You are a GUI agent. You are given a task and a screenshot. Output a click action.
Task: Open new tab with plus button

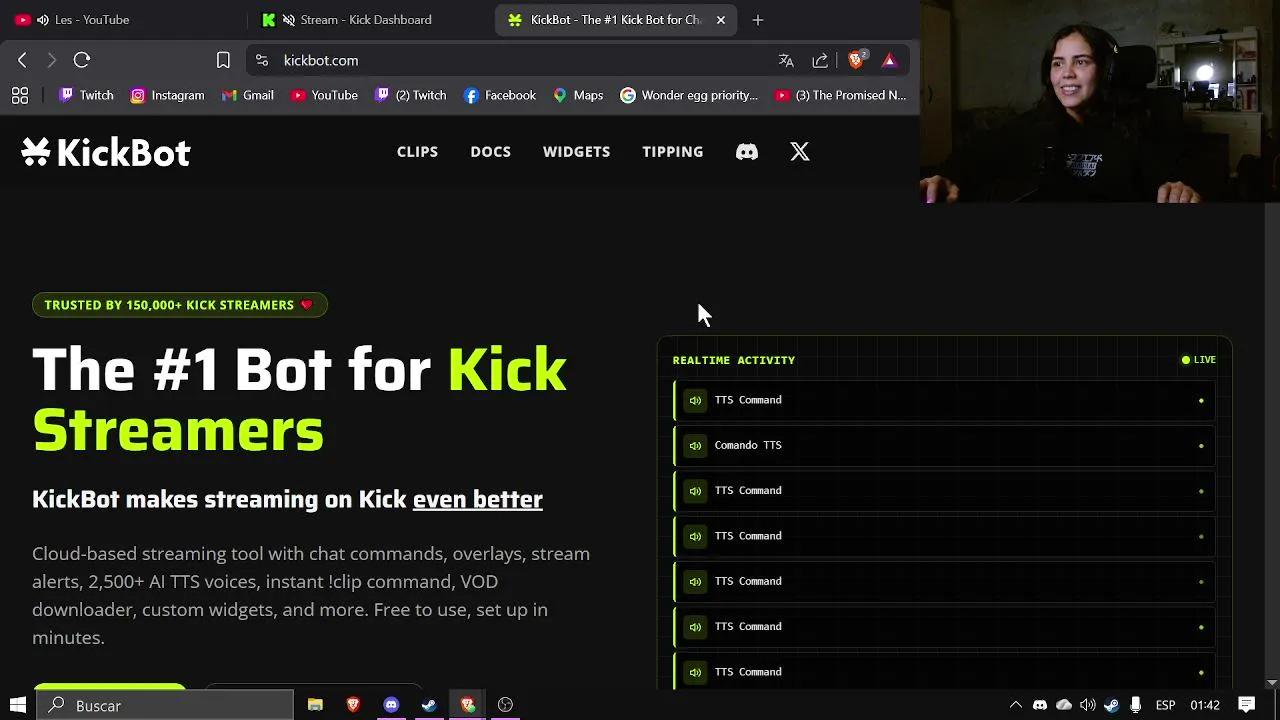[757, 20]
